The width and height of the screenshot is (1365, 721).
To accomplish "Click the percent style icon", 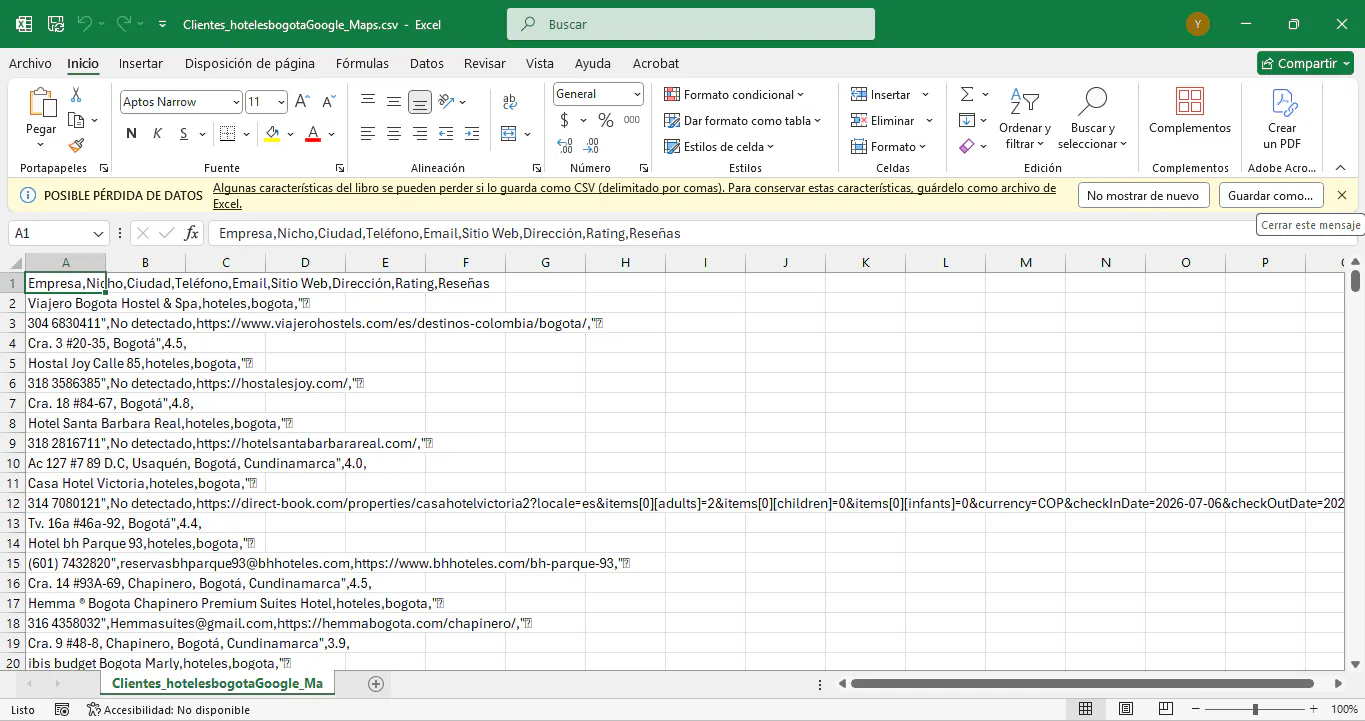I will [606, 120].
